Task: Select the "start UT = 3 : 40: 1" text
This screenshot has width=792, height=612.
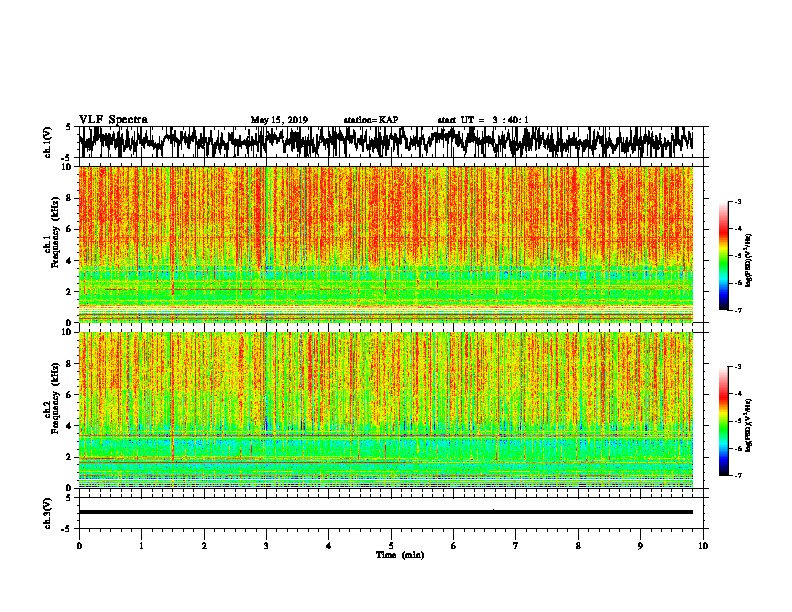Action: [483, 120]
